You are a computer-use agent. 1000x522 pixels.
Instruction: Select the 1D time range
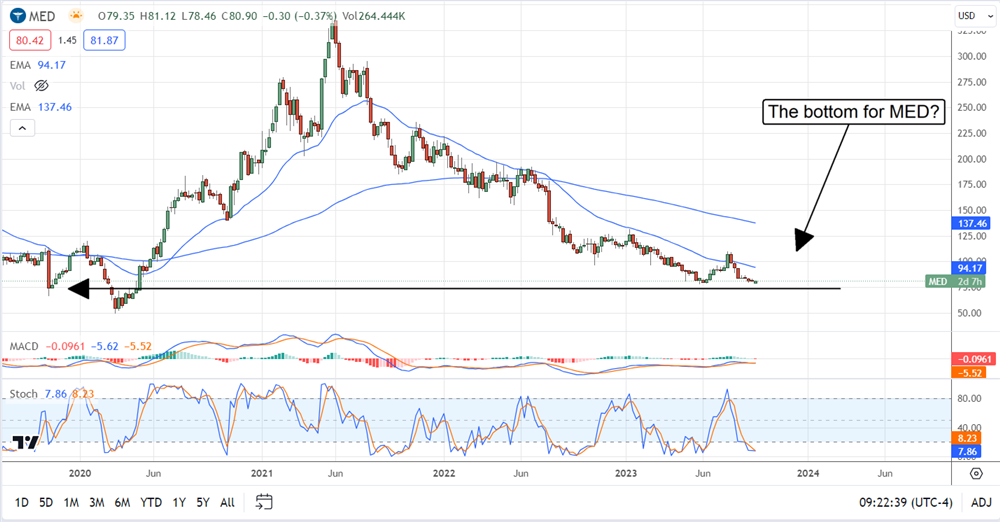(21, 501)
